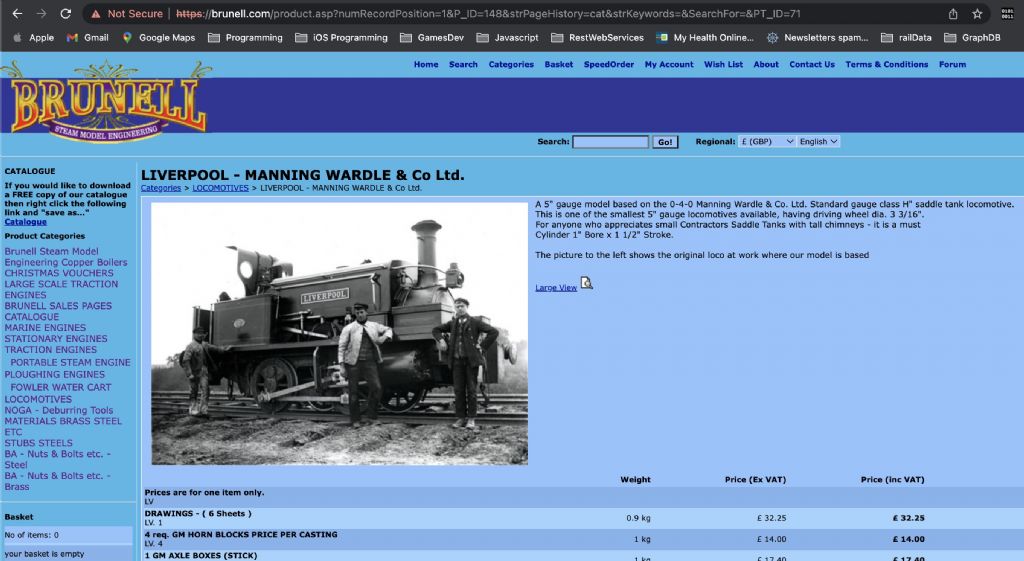Go forward with the browser forward arrow

(x=41, y=14)
